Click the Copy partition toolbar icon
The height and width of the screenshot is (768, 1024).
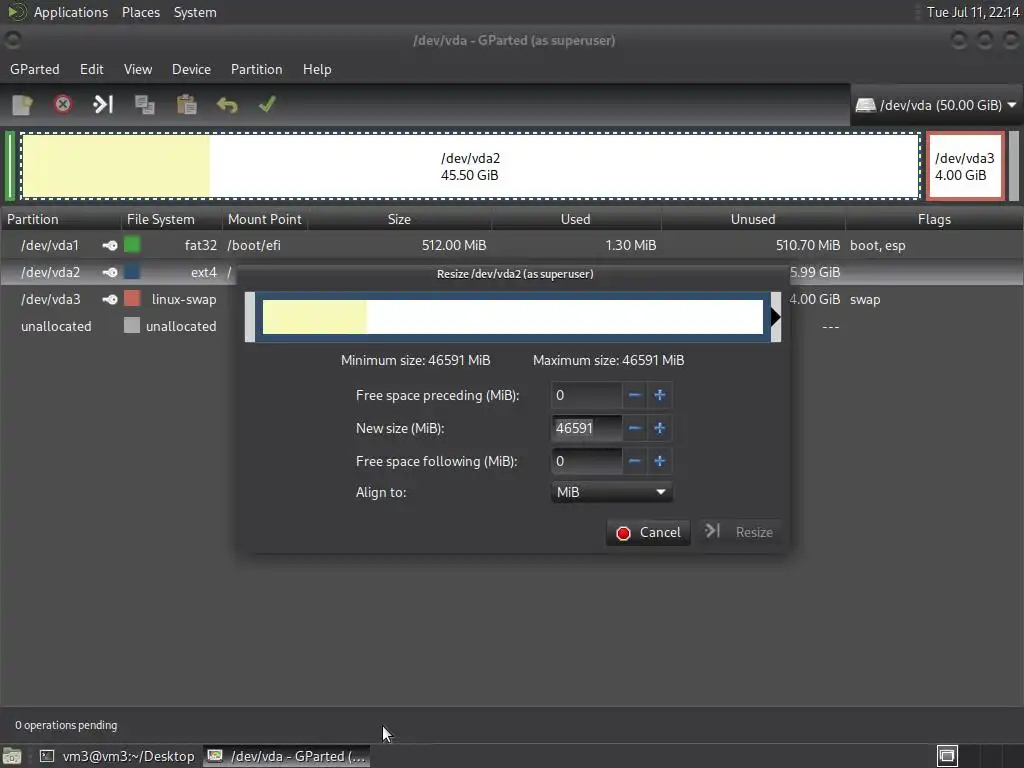(144, 104)
